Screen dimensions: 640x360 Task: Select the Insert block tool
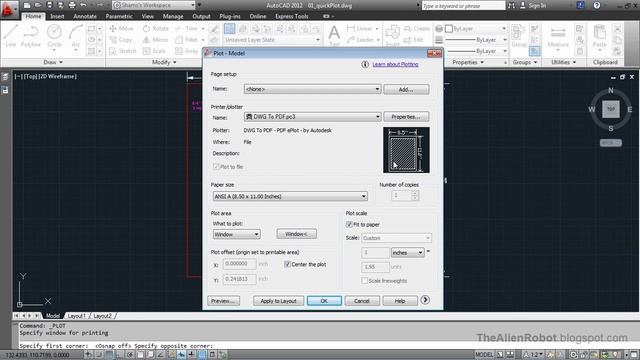(393, 36)
